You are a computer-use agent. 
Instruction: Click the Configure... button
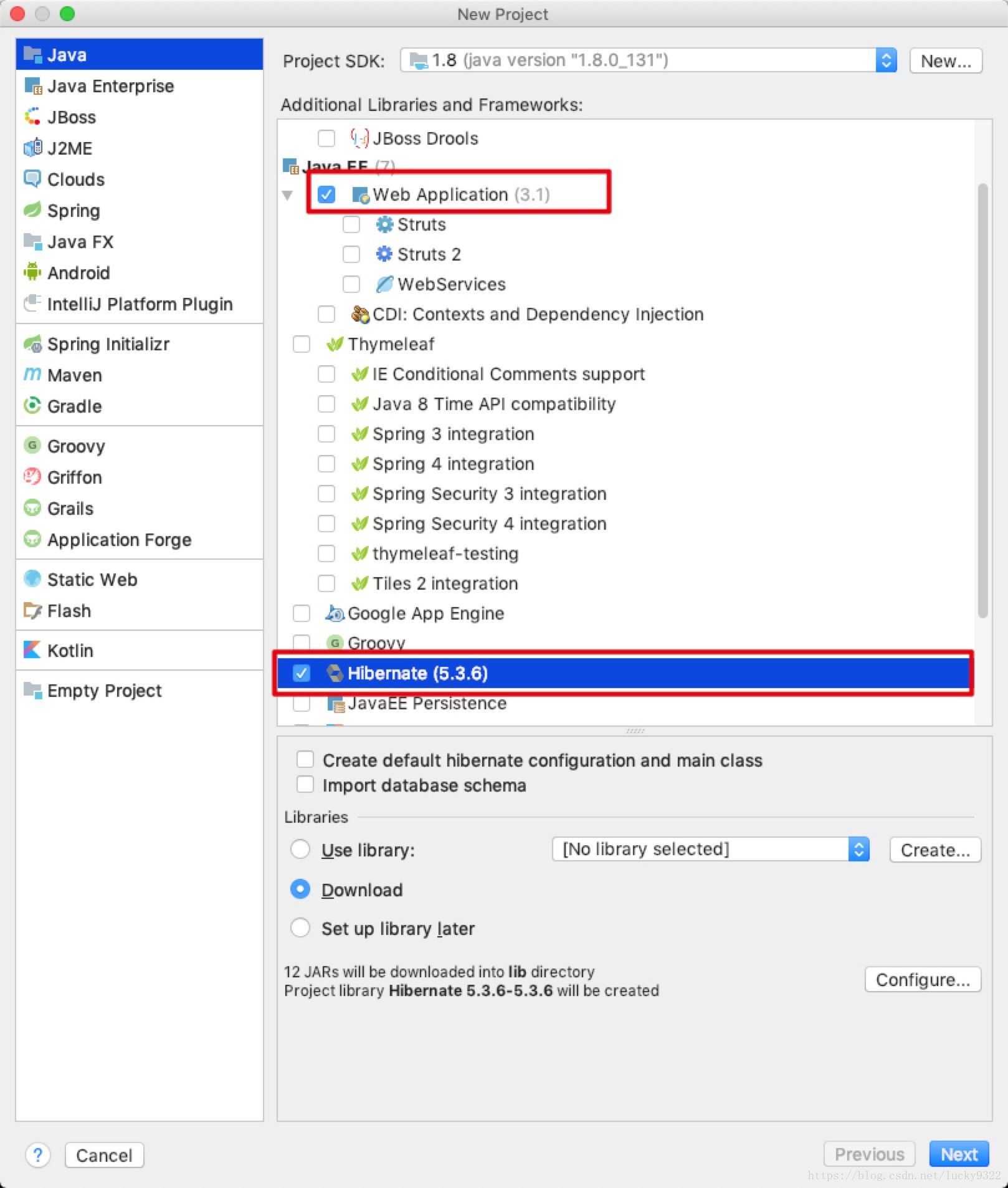pyautogui.click(x=923, y=980)
